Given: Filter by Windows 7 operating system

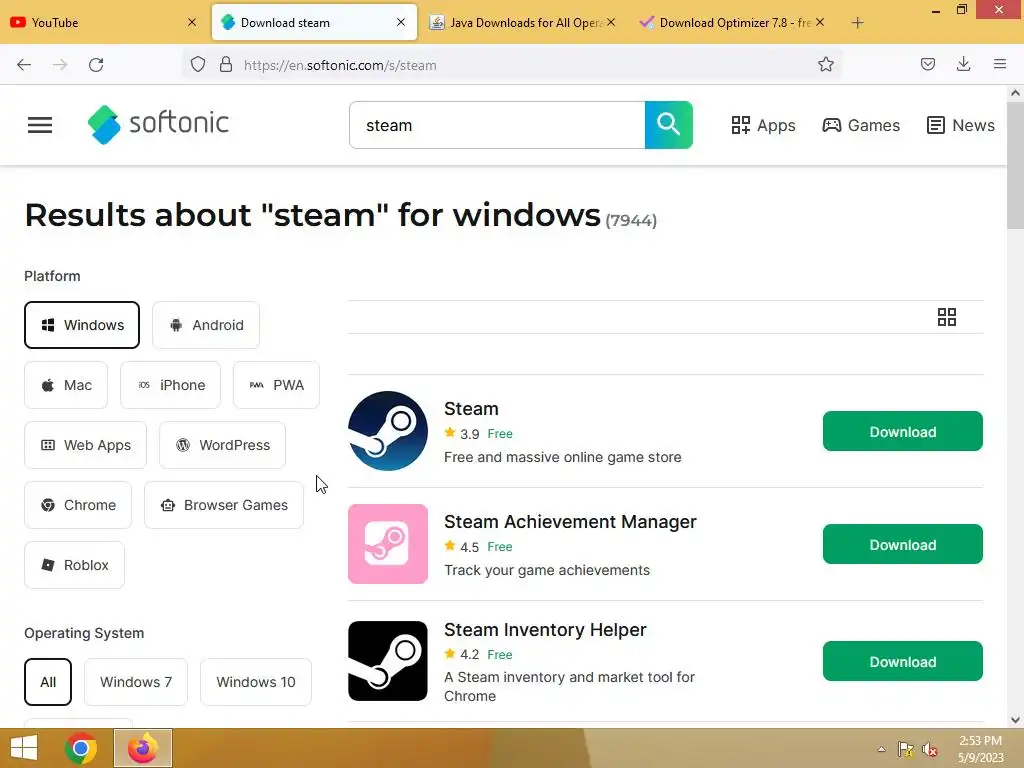Looking at the screenshot, I should tap(136, 682).
